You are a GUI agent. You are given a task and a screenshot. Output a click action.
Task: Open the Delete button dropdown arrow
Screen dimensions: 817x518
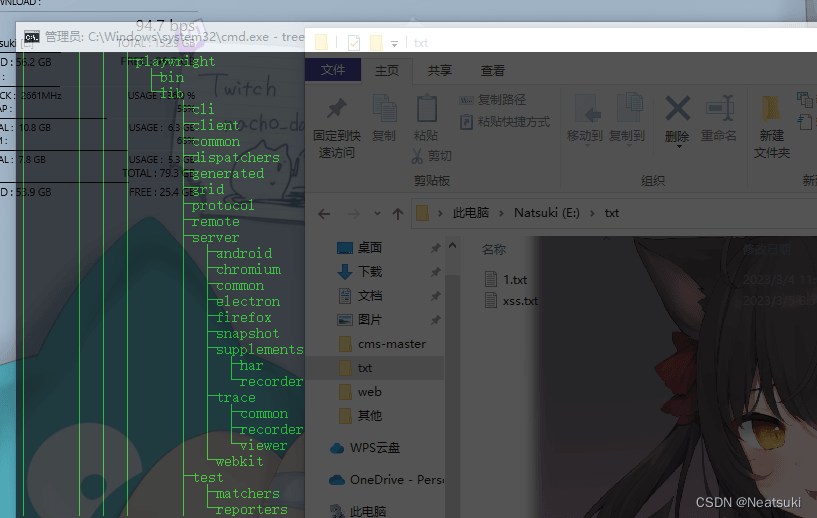(679, 147)
